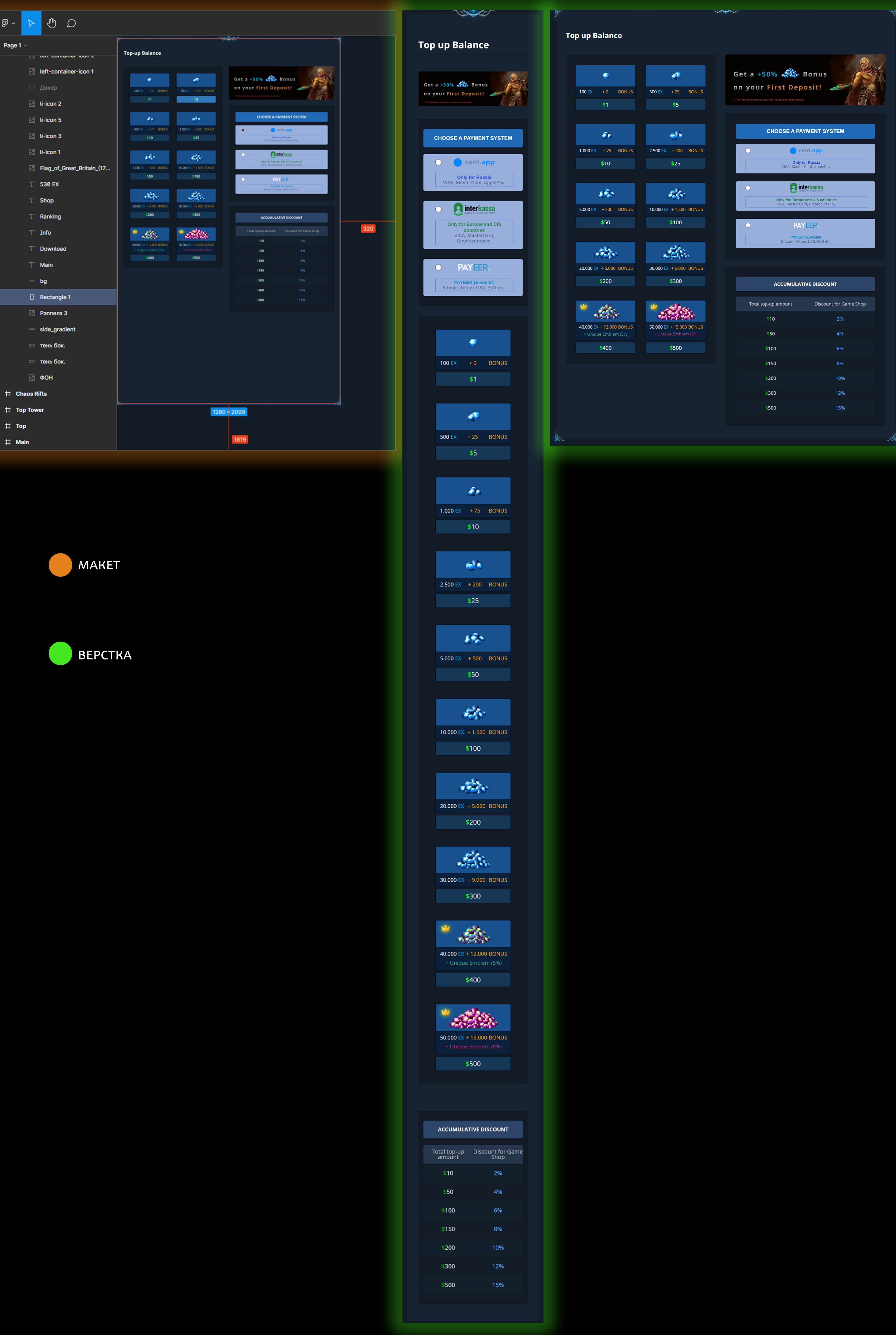This screenshot has width=896, height=1335.
Task: Select the first тень бок. layer
Action: pyautogui.click(x=58, y=345)
